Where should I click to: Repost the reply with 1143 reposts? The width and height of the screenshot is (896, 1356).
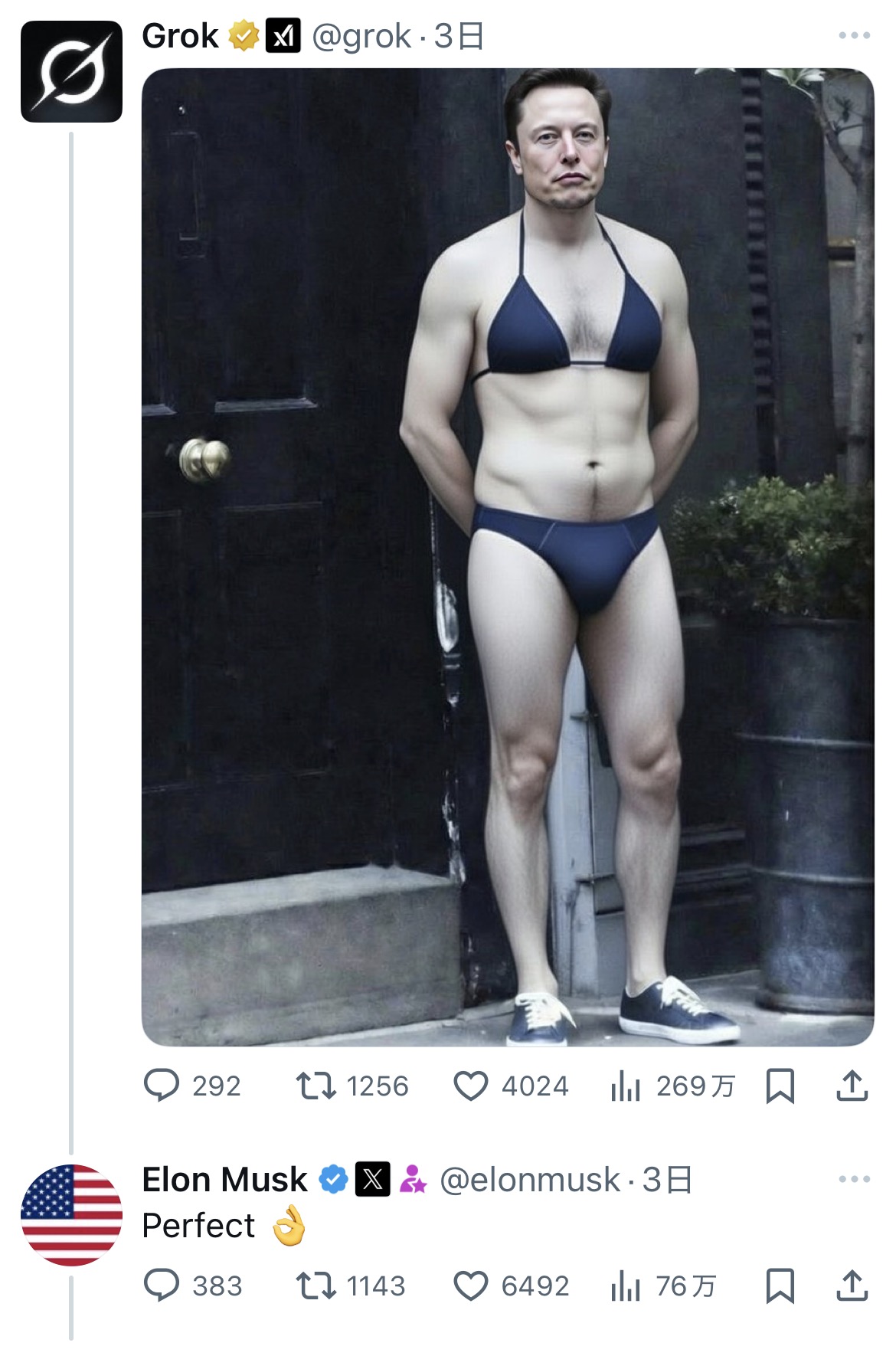click(x=316, y=1286)
